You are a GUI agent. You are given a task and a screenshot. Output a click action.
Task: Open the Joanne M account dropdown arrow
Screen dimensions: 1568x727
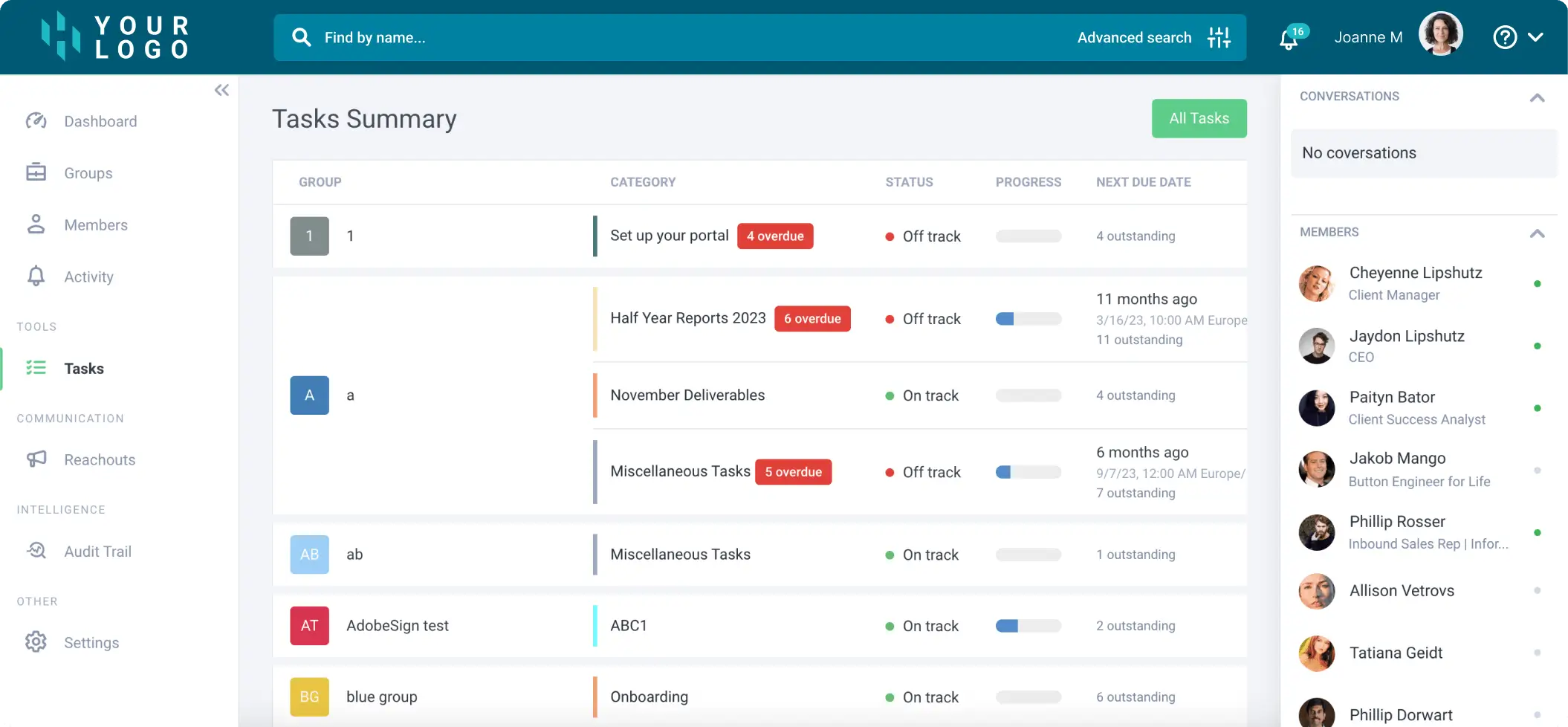tap(1537, 36)
